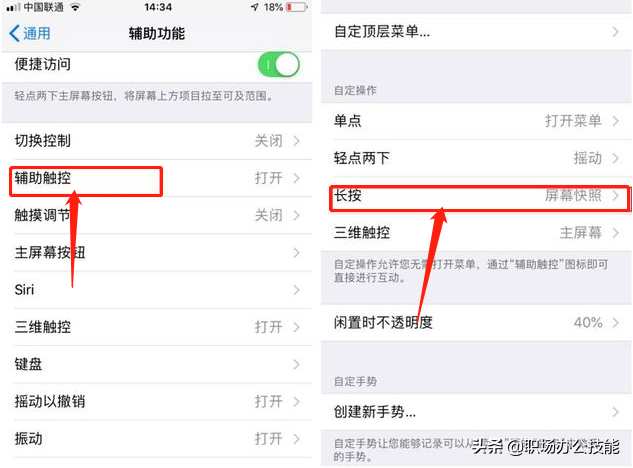Tap the back arrow to 通用

(29, 33)
